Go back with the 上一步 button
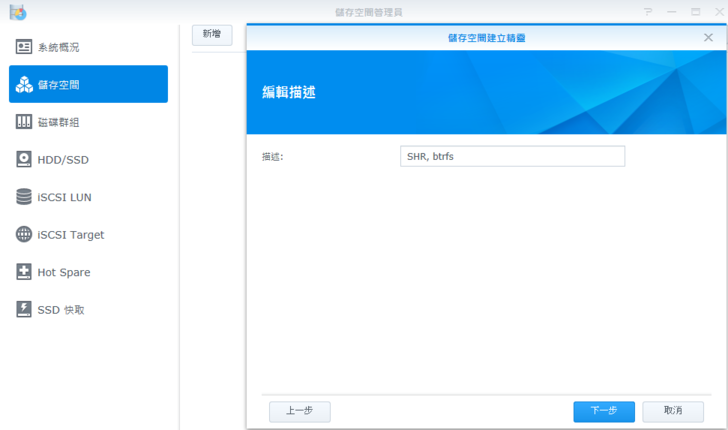This screenshot has width=728, height=430. click(299, 411)
